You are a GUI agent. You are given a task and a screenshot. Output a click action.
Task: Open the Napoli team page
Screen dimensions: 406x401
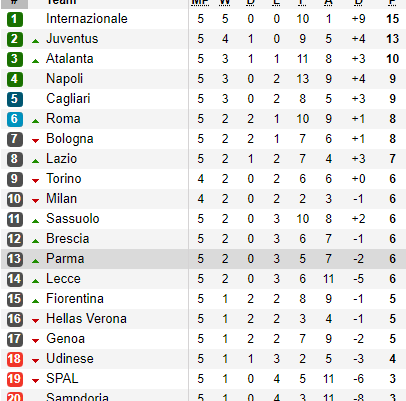(x=64, y=79)
